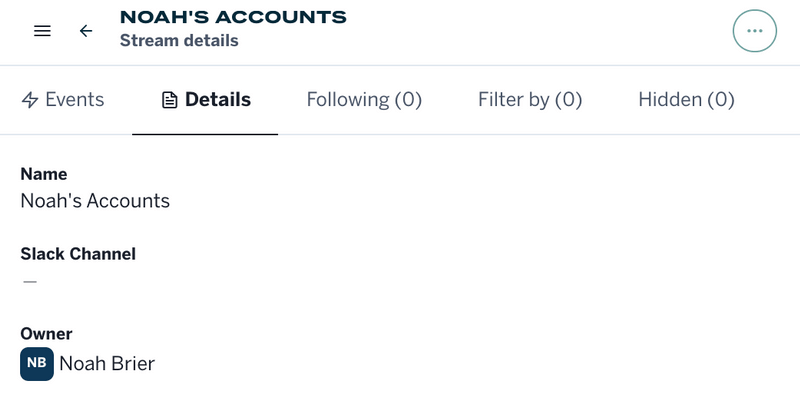Click the underline beneath the Details tab
This screenshot has height=401, width=800.
[205, 133]
